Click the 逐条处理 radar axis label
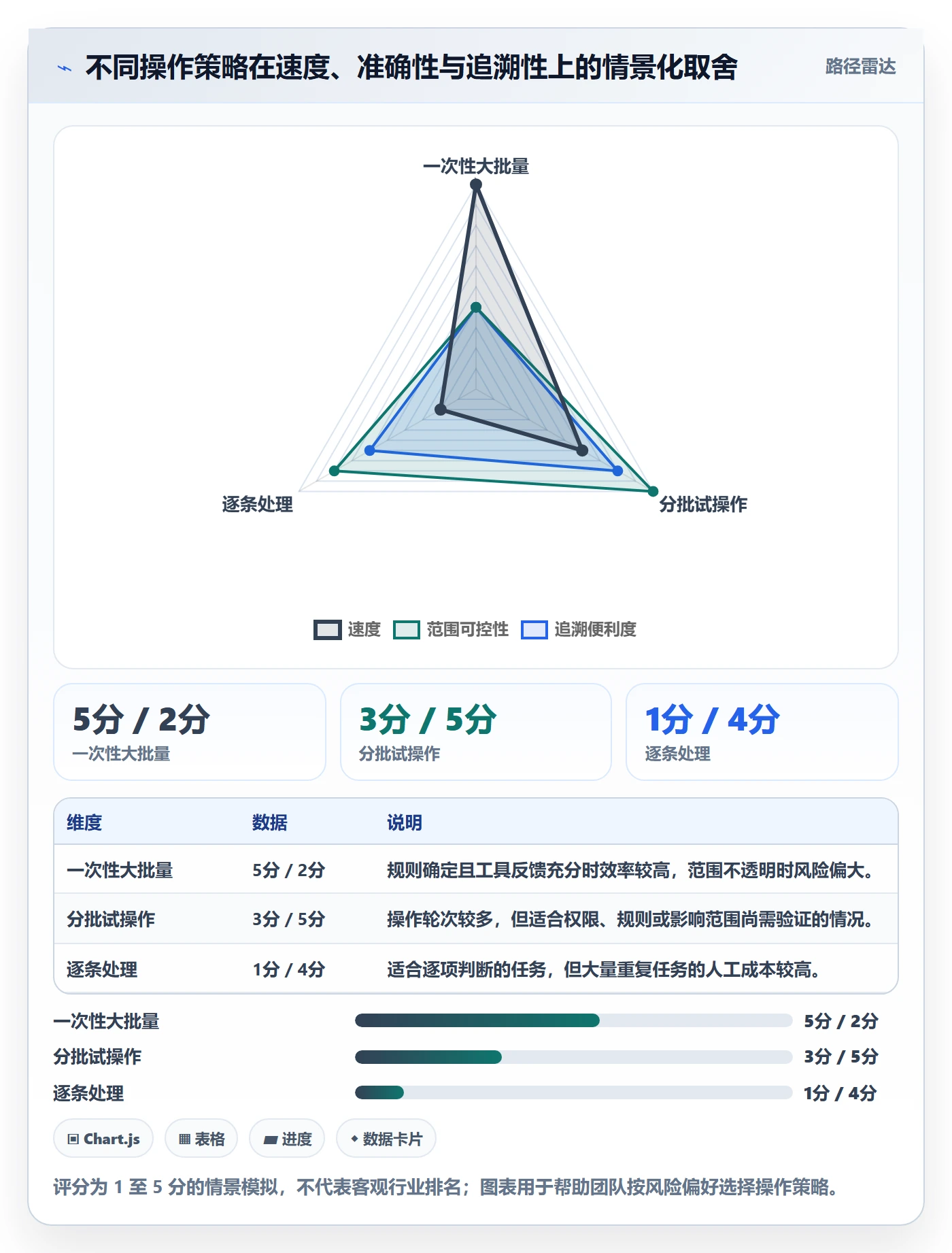This screenshot has width=952, height=1253. click(x=258, y=504)
